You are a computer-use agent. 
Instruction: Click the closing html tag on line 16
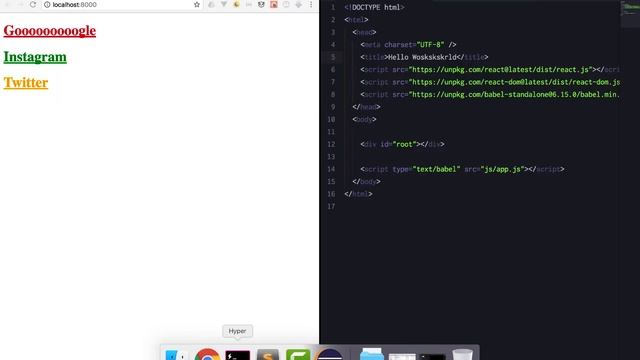click(x=358, y=194)
